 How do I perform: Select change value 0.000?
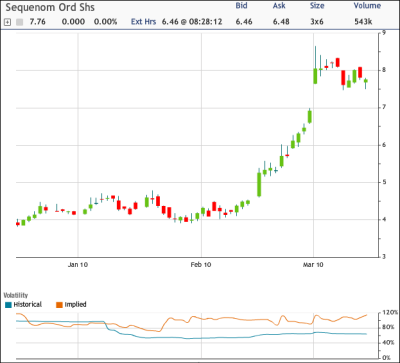tap(73, 22)
